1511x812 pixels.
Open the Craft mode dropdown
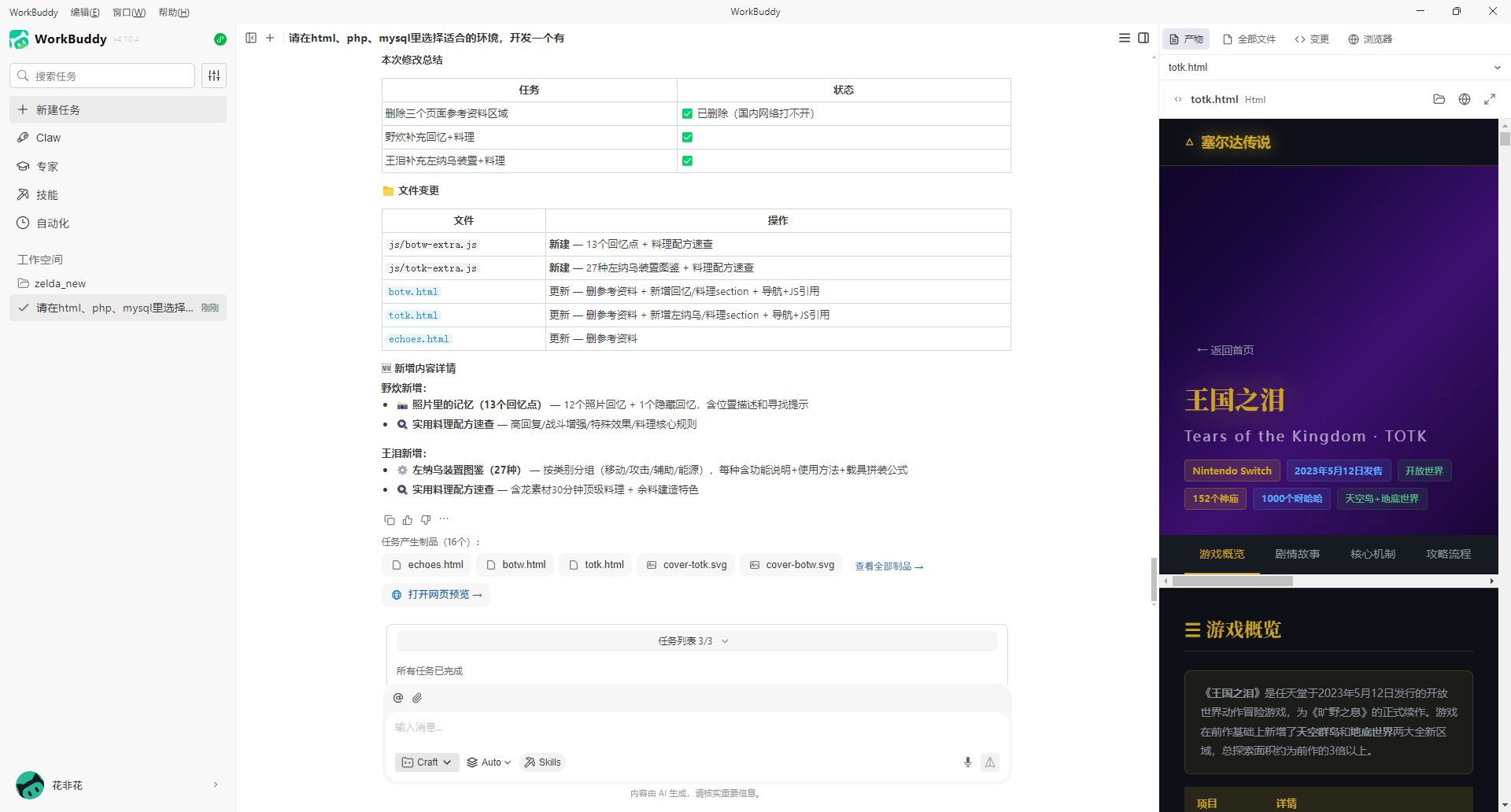click(427, 762)
